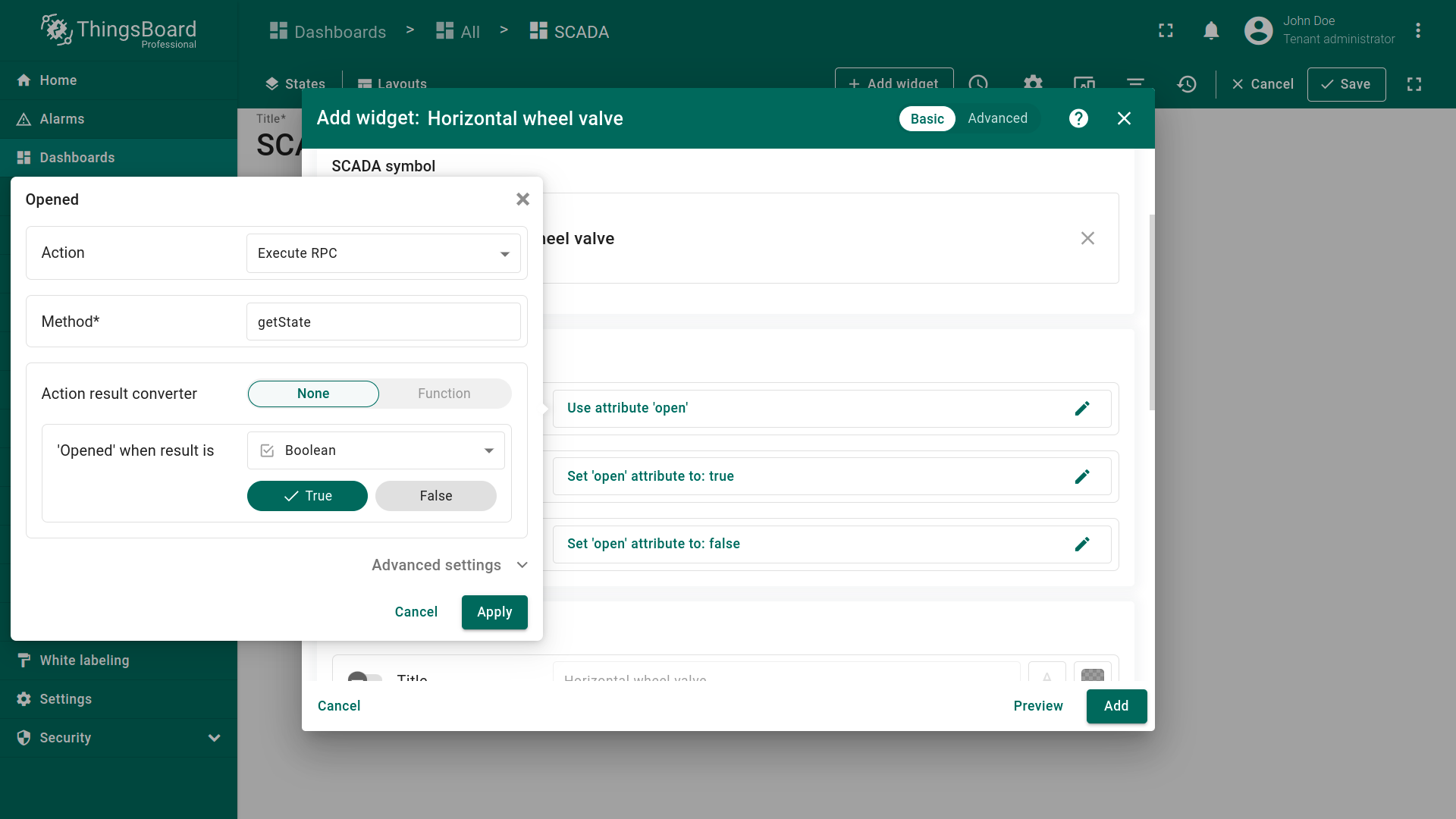The image size is (1456, 819).
Task: Switch to Advanced widget mode
Action: (997, 118)
